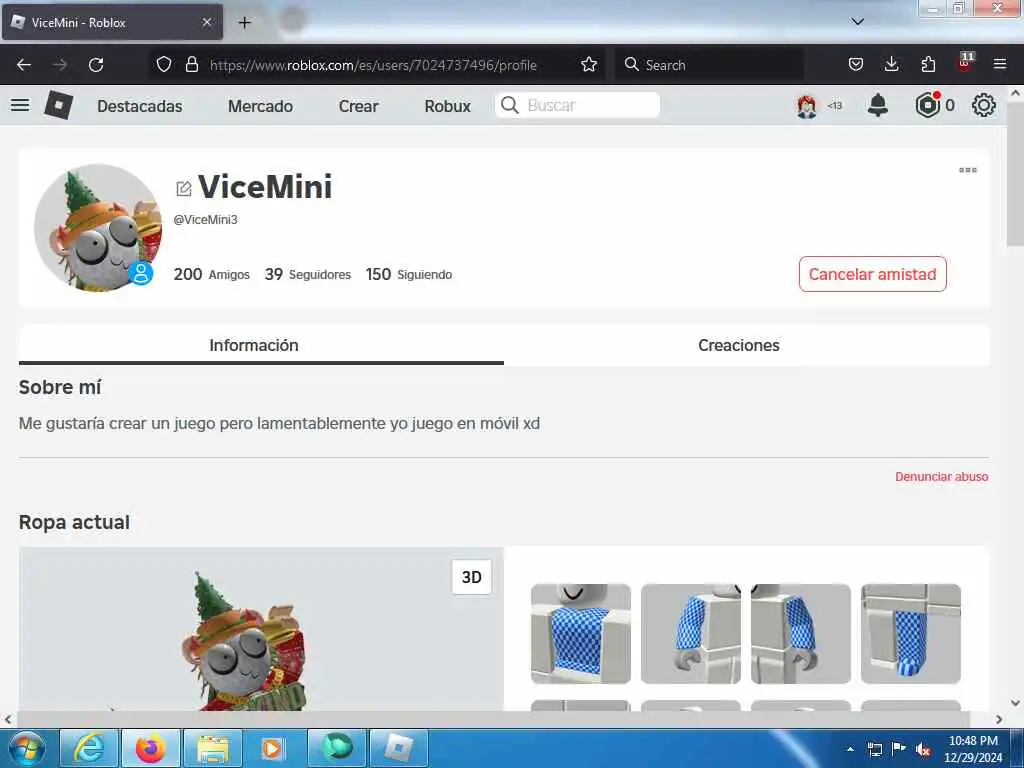Click the vertical scrollbar down arrow
The image size is (1024, 768).
(1016, 703)
